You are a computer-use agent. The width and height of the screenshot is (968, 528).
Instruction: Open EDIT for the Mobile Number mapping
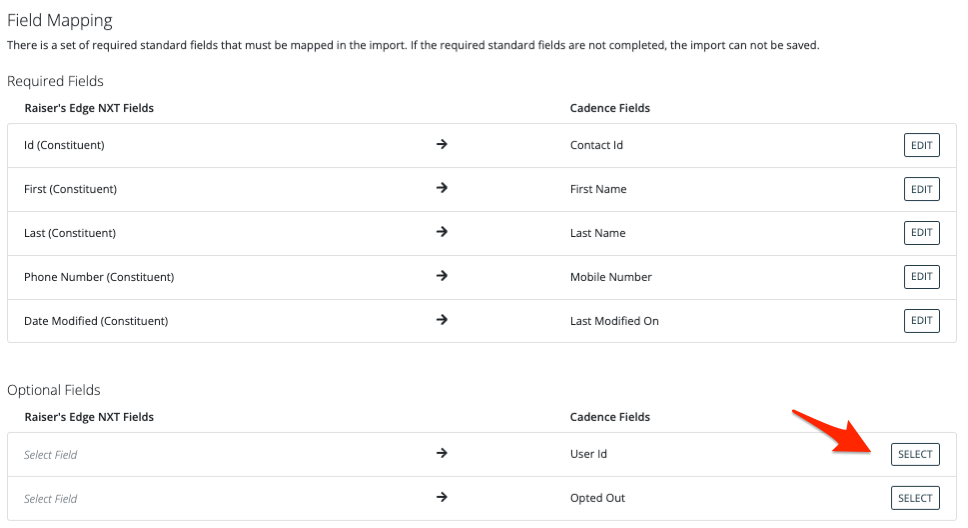tap(921, 277)
